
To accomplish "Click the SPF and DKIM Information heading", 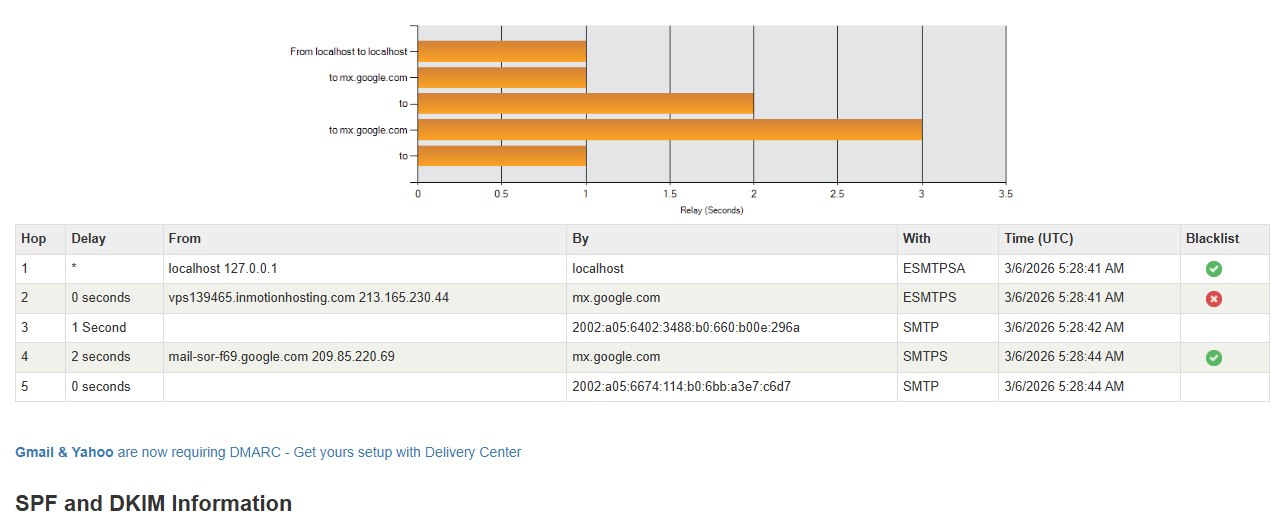I will click(154, 503).
